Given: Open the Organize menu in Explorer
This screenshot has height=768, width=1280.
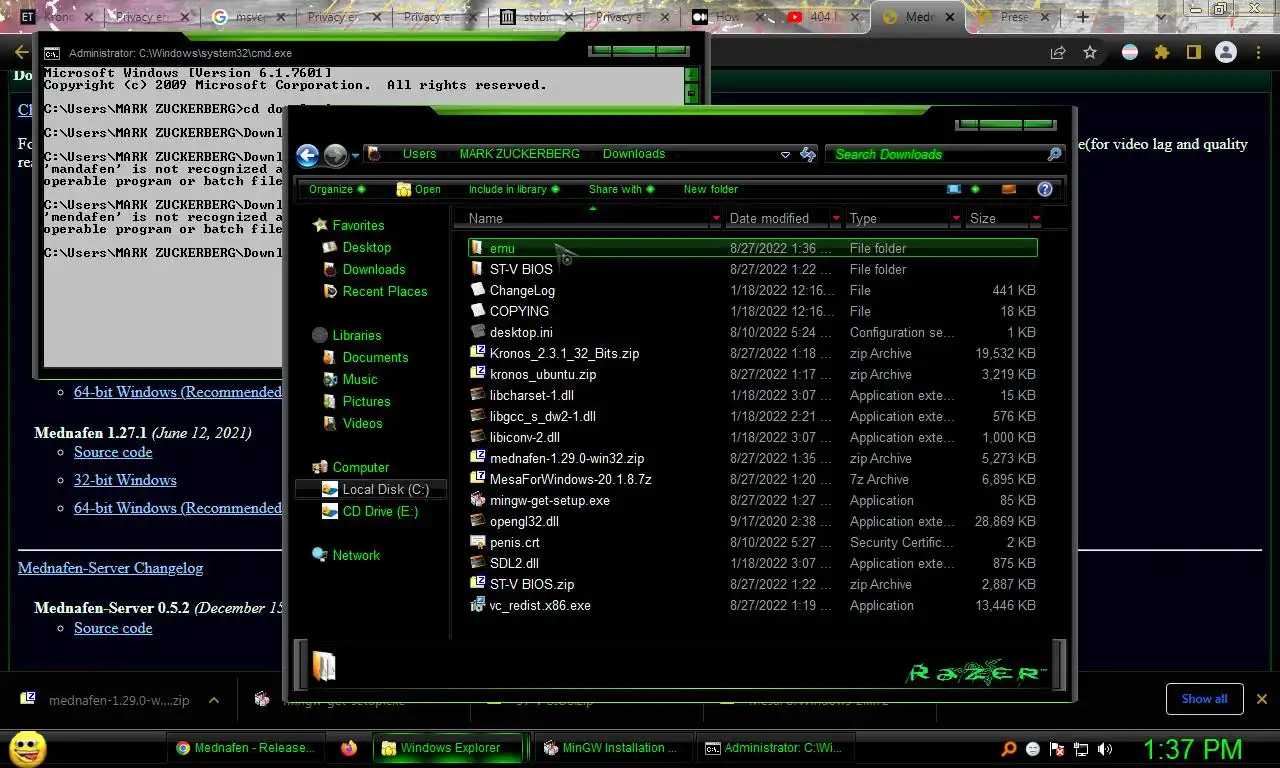Looking at the screenshot, I should (x=337, y=189).
